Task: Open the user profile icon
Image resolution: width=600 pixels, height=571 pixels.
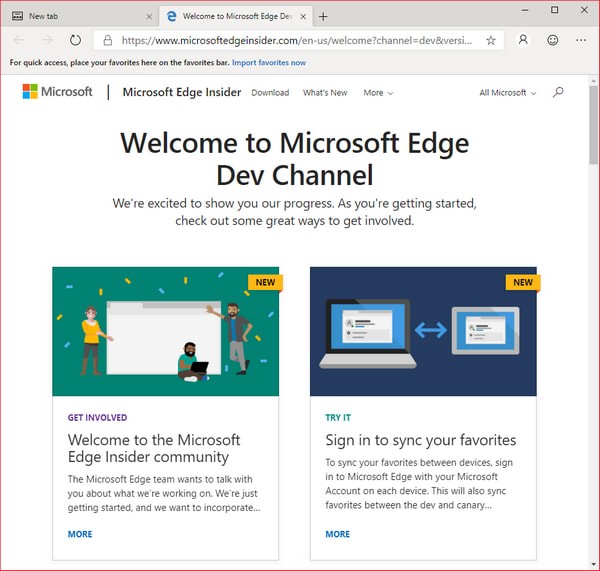Action: pyautogui.click(x=523, y=40)
